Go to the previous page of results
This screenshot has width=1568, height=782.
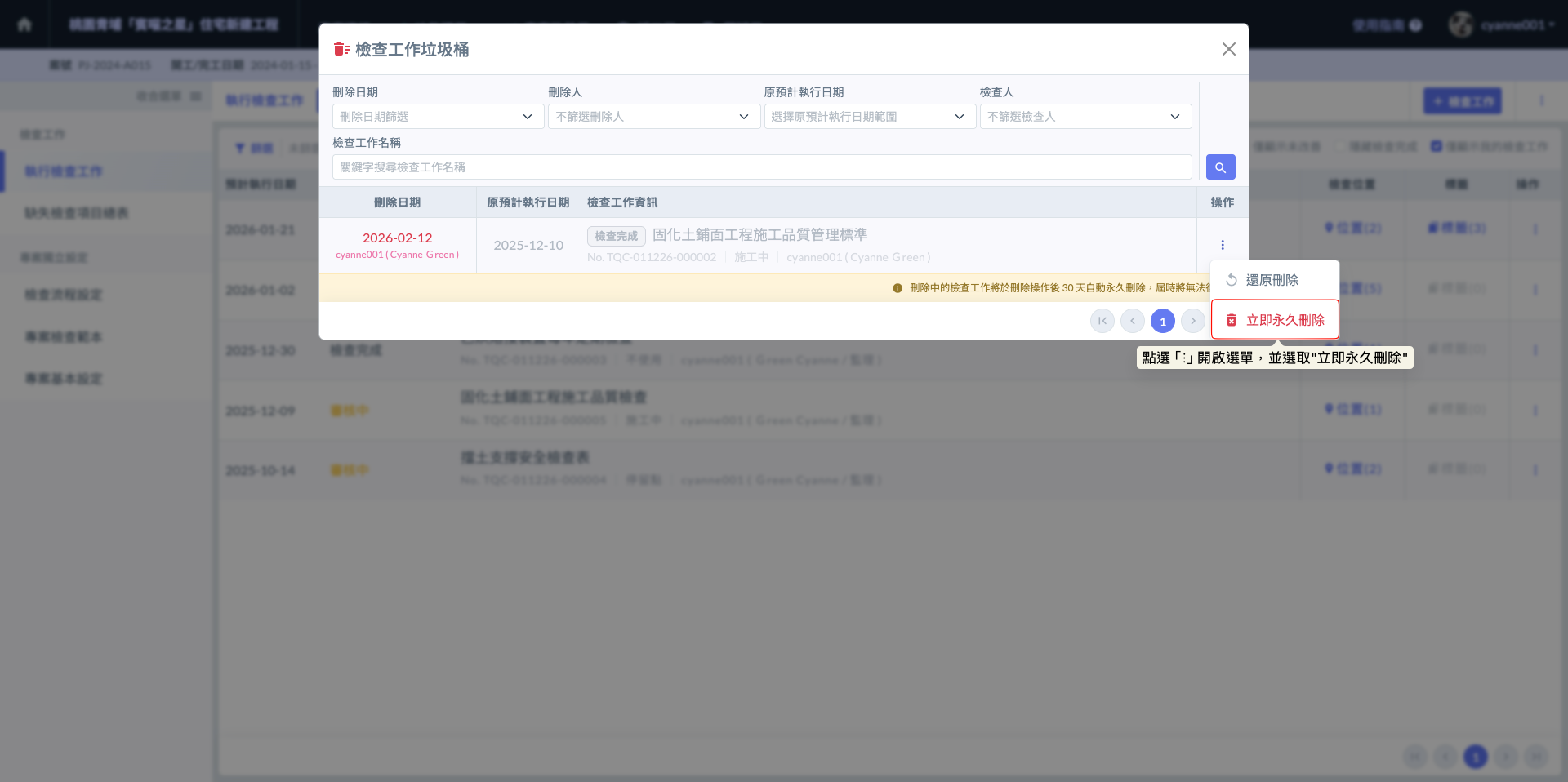(1132, 321)
